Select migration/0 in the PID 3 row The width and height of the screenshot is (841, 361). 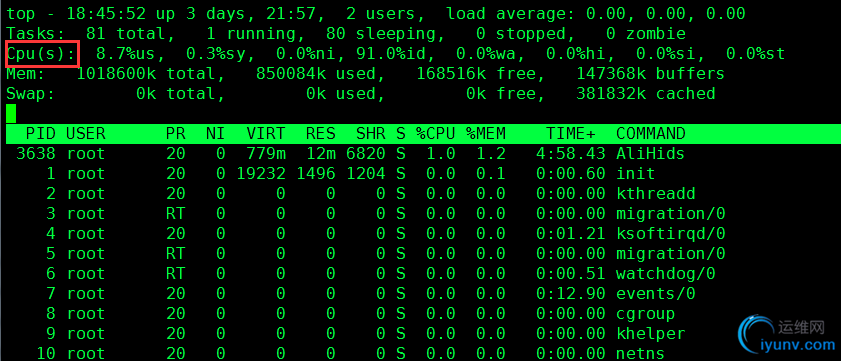[670, 214]
